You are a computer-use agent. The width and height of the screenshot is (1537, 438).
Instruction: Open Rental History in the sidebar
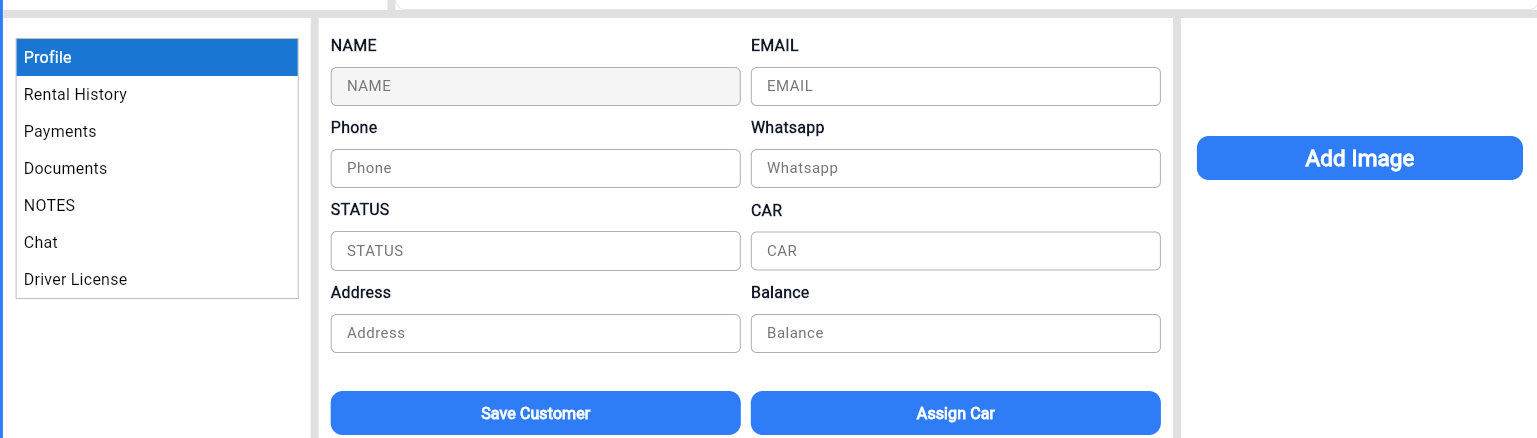pos(157,95)
